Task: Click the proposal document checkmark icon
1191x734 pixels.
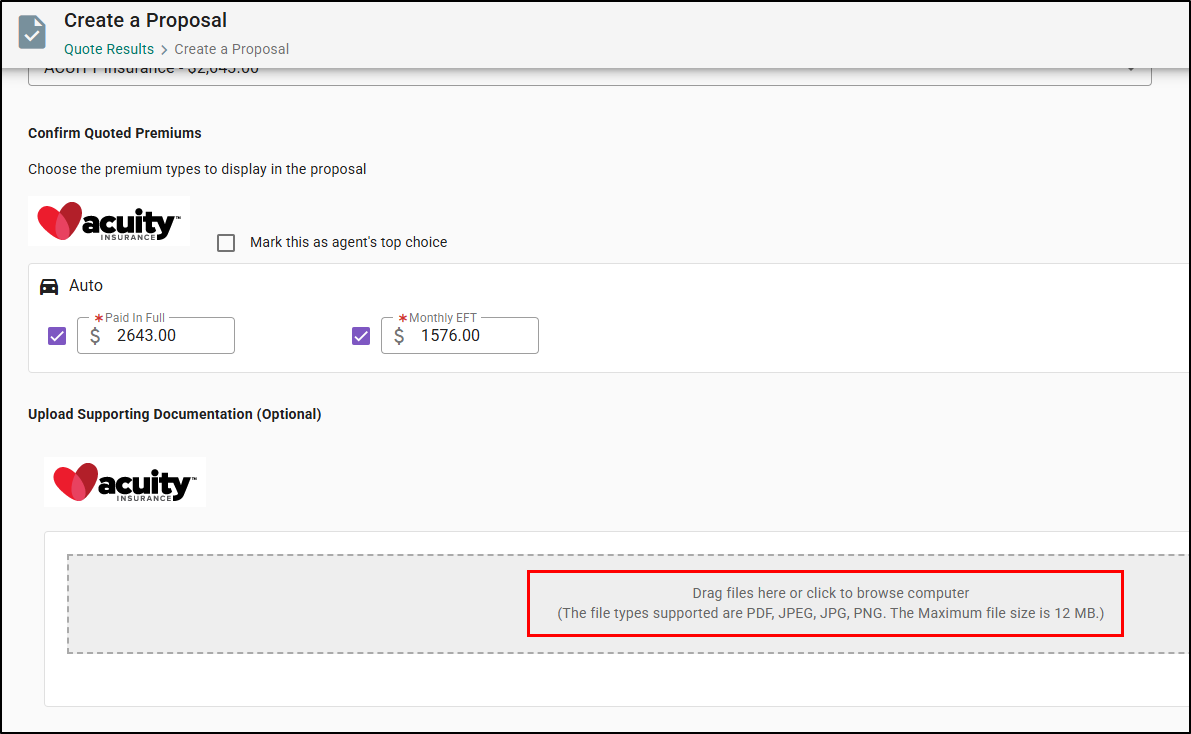Action: click(x=32, y=33)
